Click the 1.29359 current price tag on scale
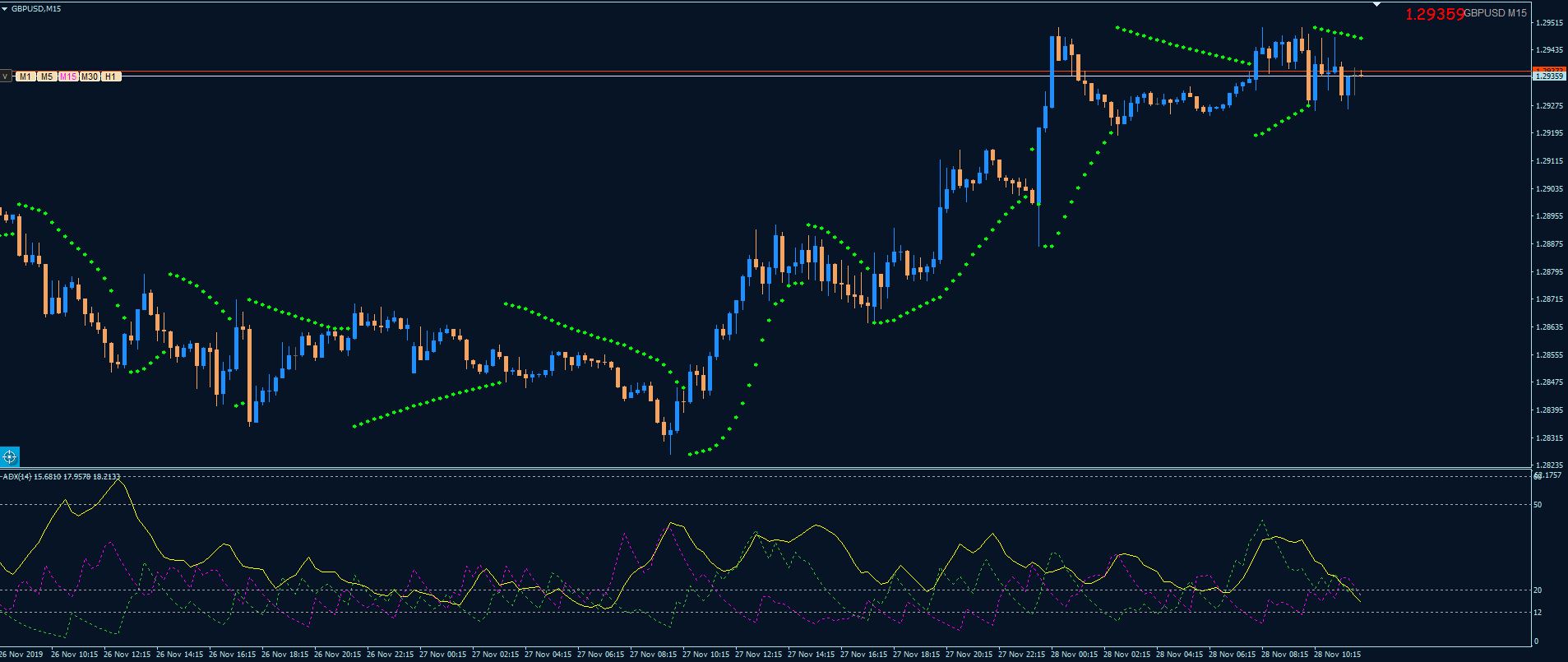Image resolution: width=1568 pixels, height=662 pixels. [x=1548, y=76]
